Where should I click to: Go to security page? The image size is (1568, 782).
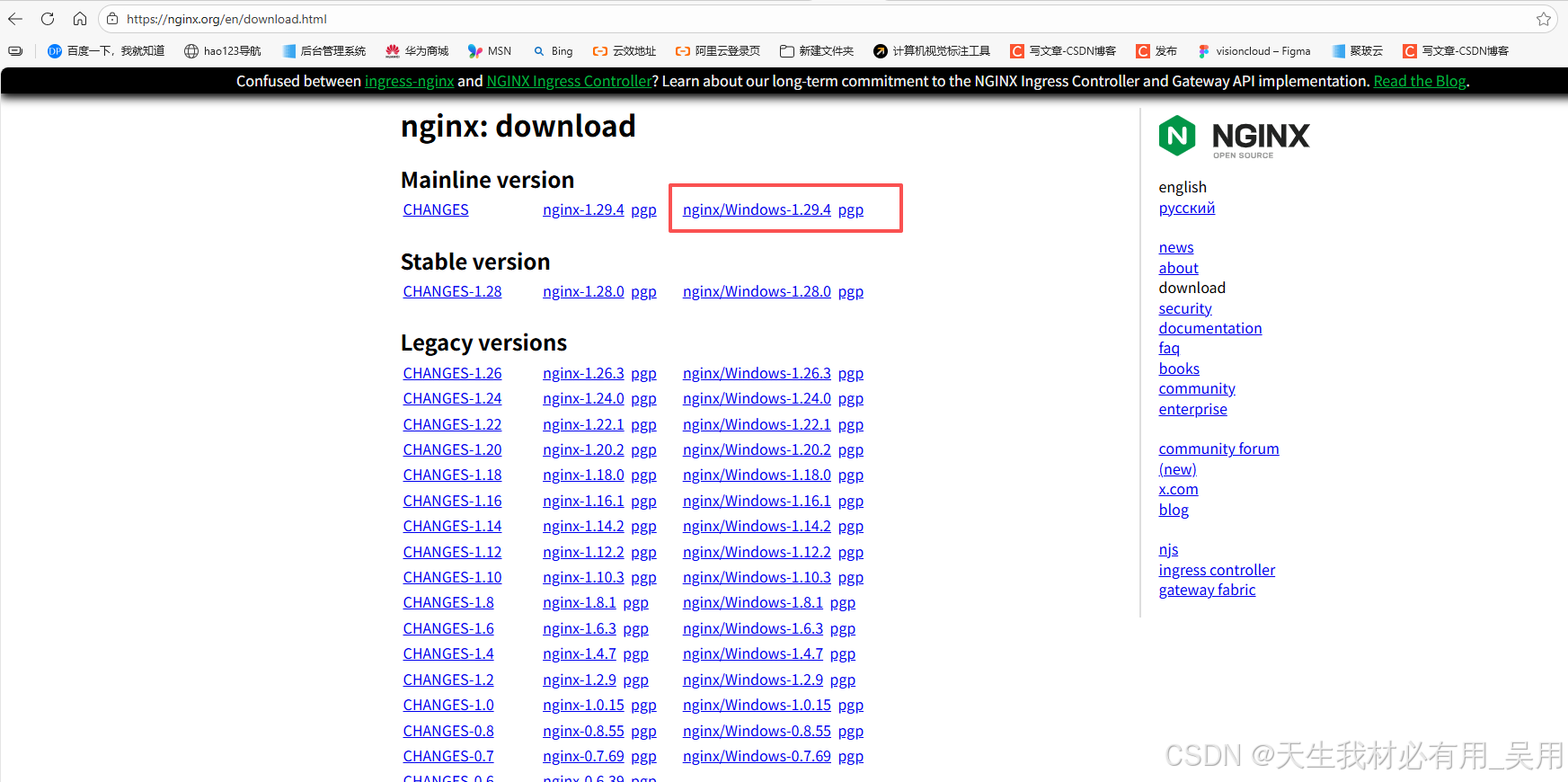click(1185, 308)
